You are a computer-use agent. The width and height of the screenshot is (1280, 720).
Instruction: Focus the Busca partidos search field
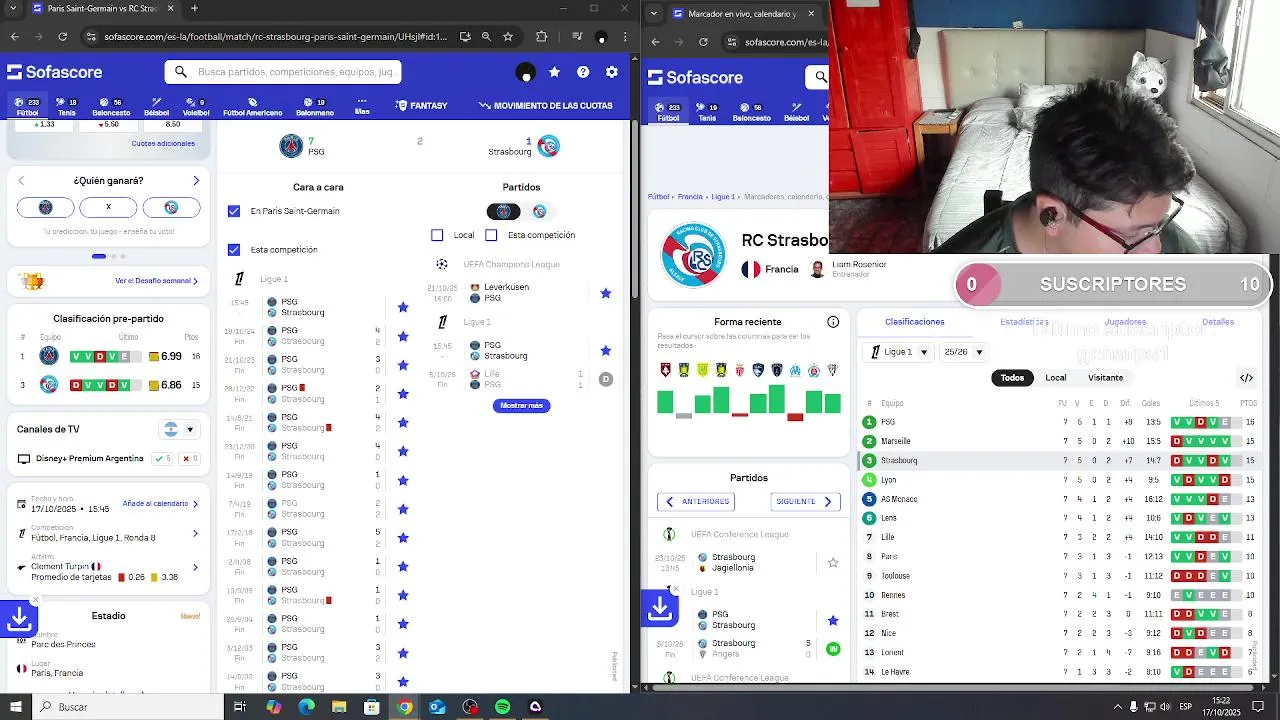click(283, 72)
